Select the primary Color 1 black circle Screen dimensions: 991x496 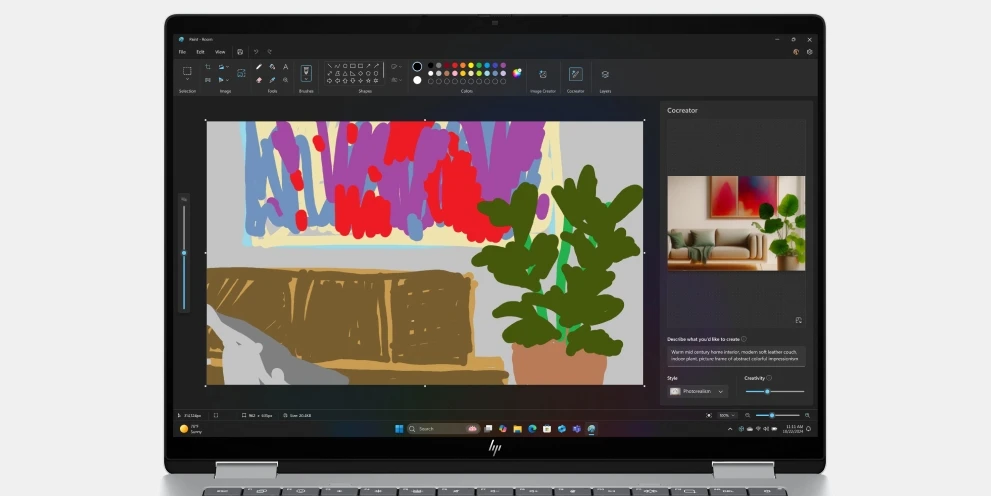[417, 66]
